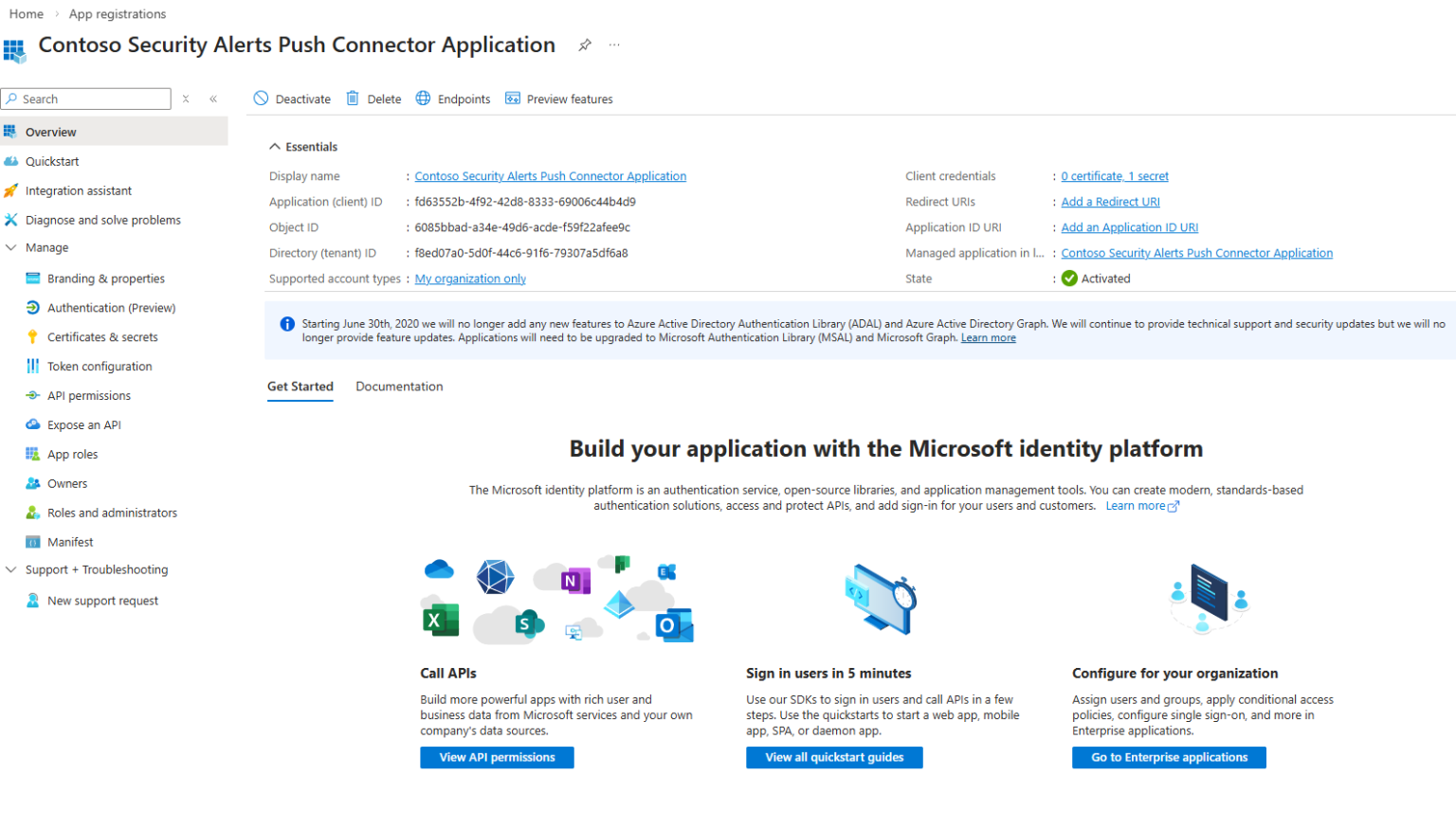
Task: Open the '0 certificate, 1 secret' link
Action: [1115, 176]
